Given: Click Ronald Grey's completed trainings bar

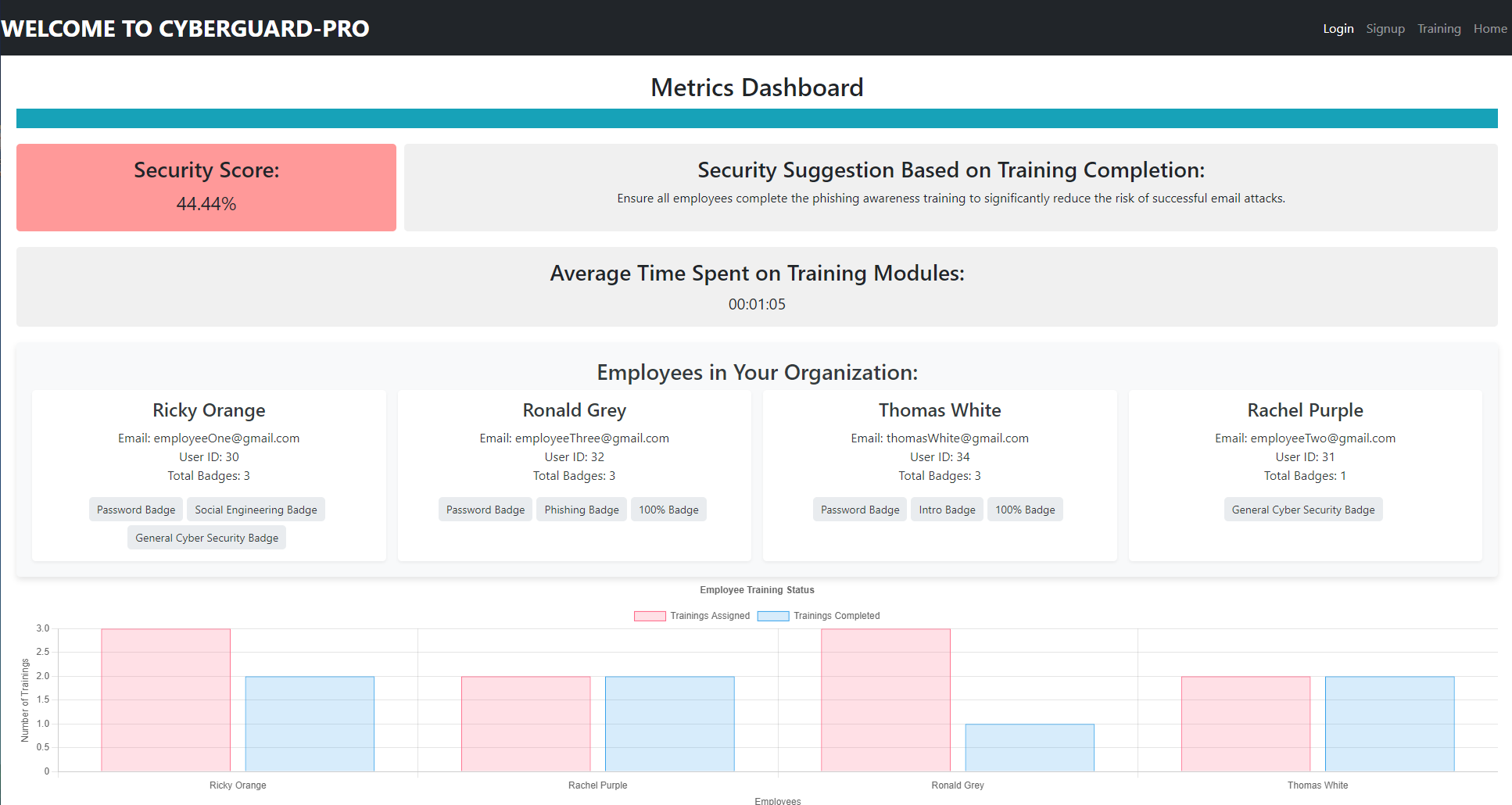Looking at the screenshot, I should click(x=1030, y=748).
